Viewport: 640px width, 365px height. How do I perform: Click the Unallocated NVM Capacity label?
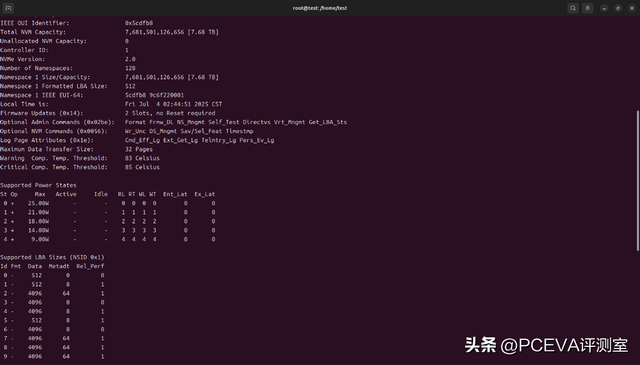tap(43, 41)
